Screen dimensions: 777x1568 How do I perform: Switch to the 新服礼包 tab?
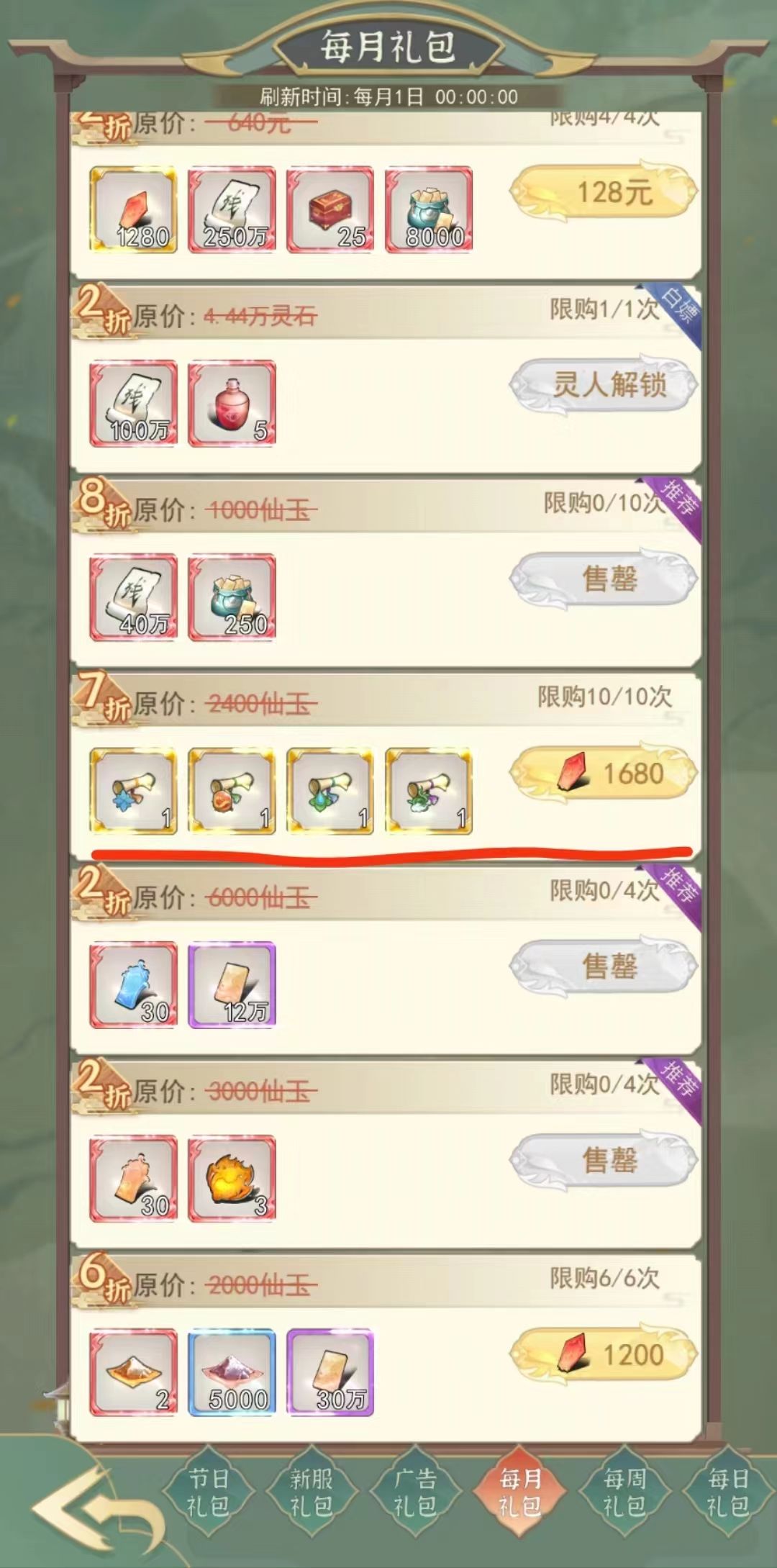tap(312, 1492)
